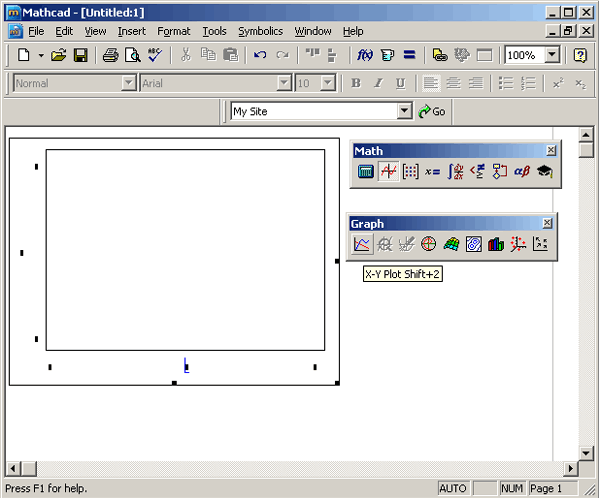Viewport: 599px width, 498px height.
Task: Insert X-Y Plot from Graph toolbar
Action: [x=362, y=244]
